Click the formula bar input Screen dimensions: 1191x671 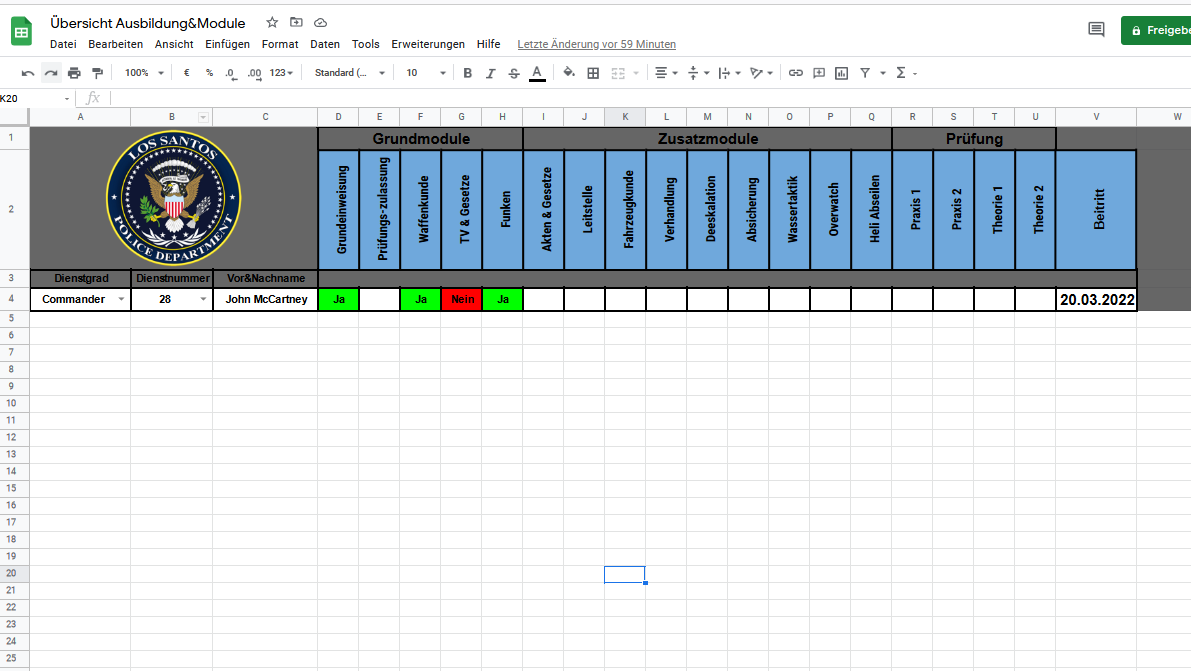(649, 98)
